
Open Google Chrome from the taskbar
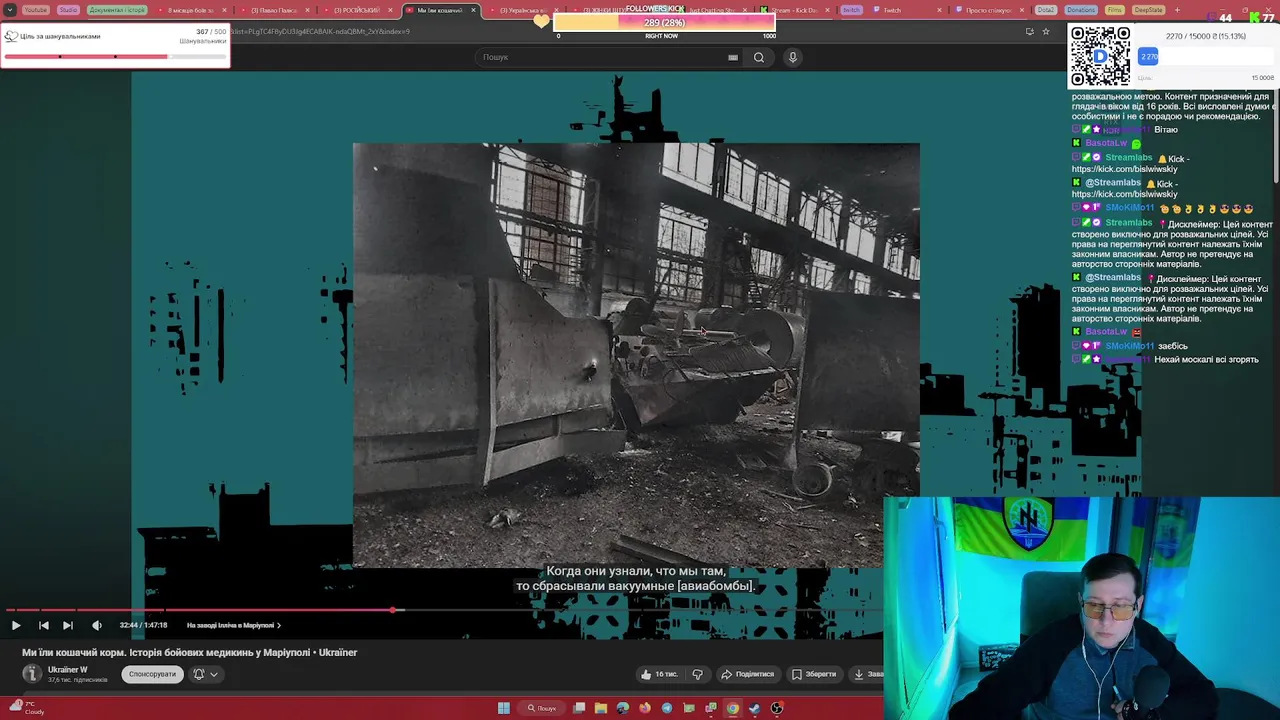coord(733,708)
